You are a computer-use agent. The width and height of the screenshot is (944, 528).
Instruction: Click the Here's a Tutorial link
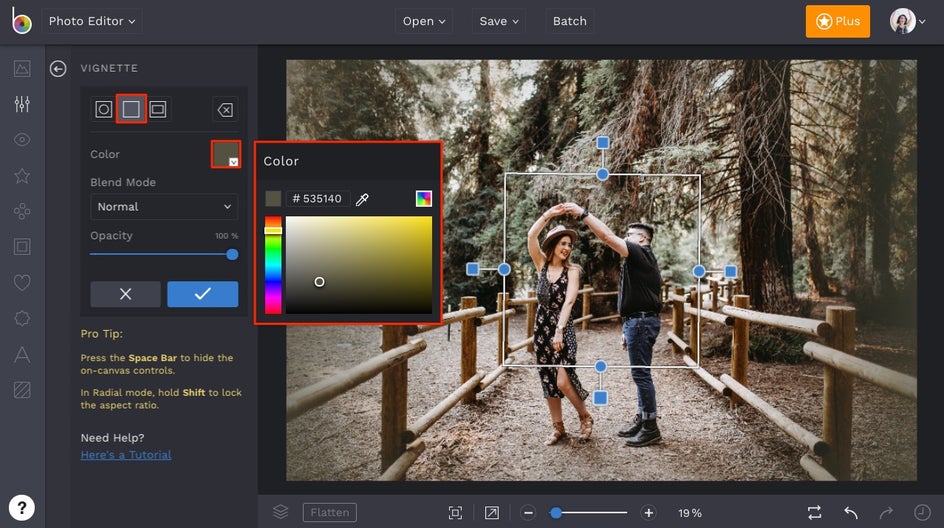coord(126,455)
